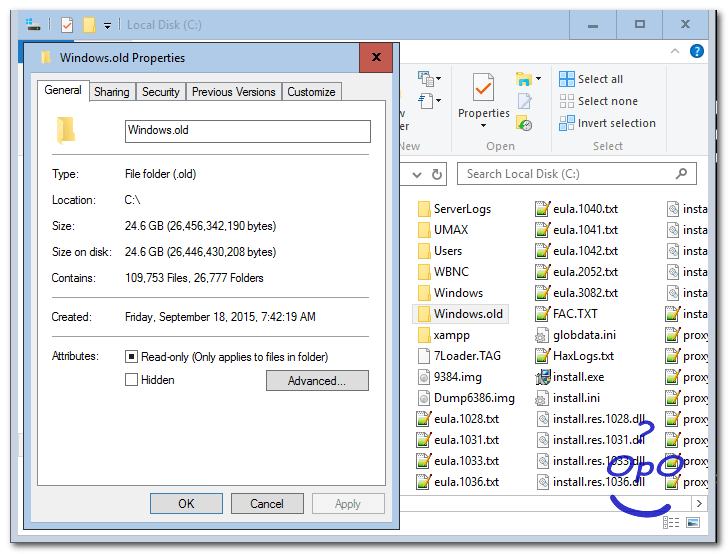Switch to the Sharing tab
The image size is (728, 554).
112,92
